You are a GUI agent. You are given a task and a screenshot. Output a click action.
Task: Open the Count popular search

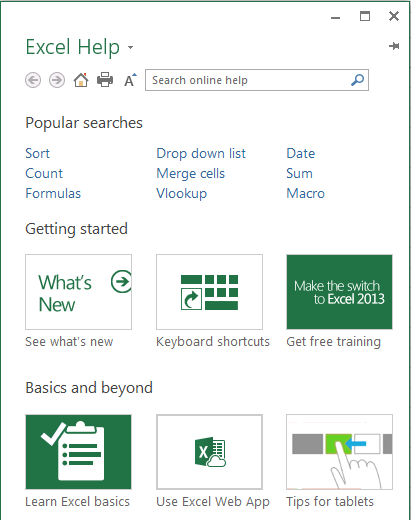pos(44,173)
